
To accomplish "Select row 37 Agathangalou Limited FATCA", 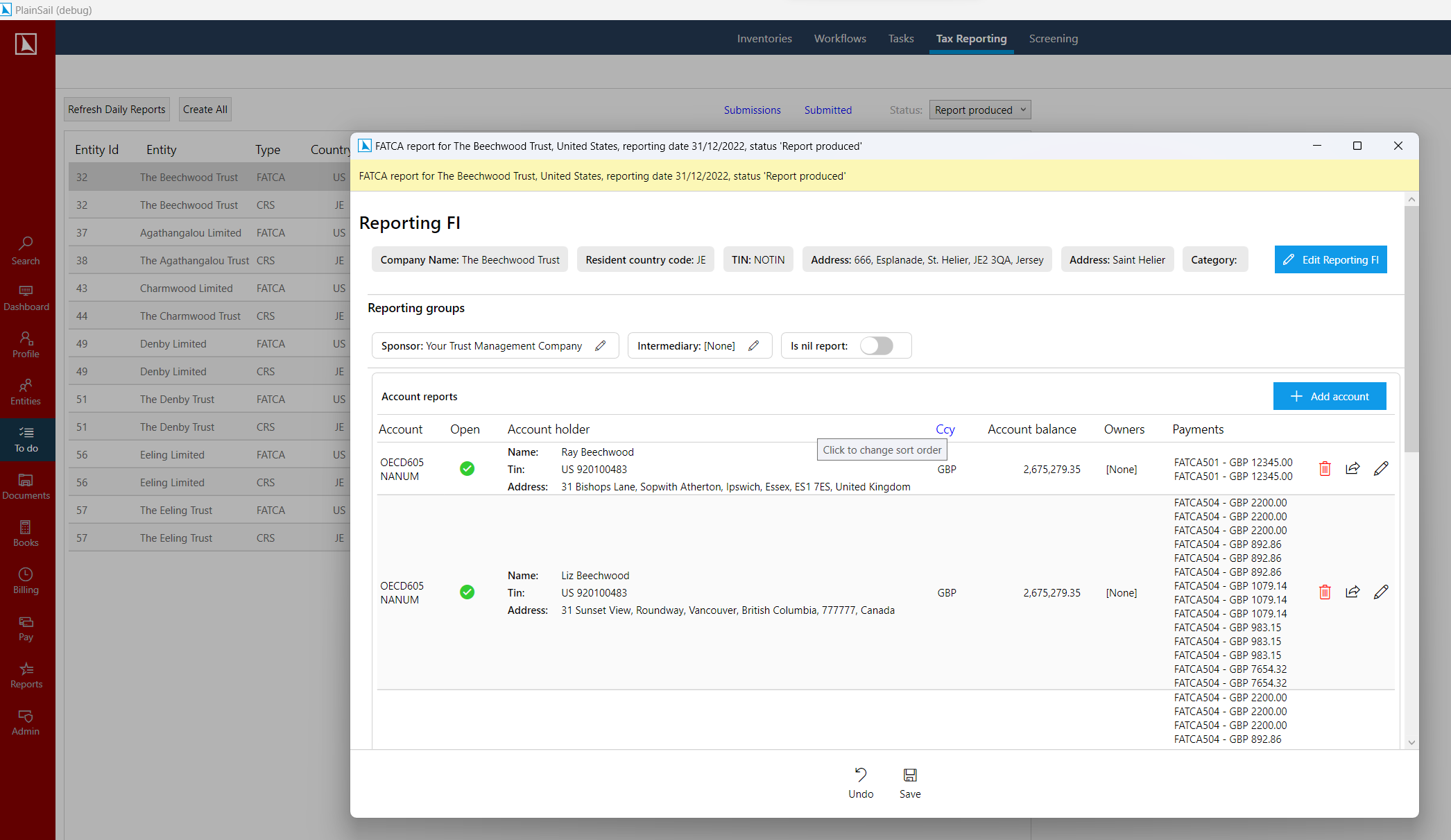I will (209, 233).
